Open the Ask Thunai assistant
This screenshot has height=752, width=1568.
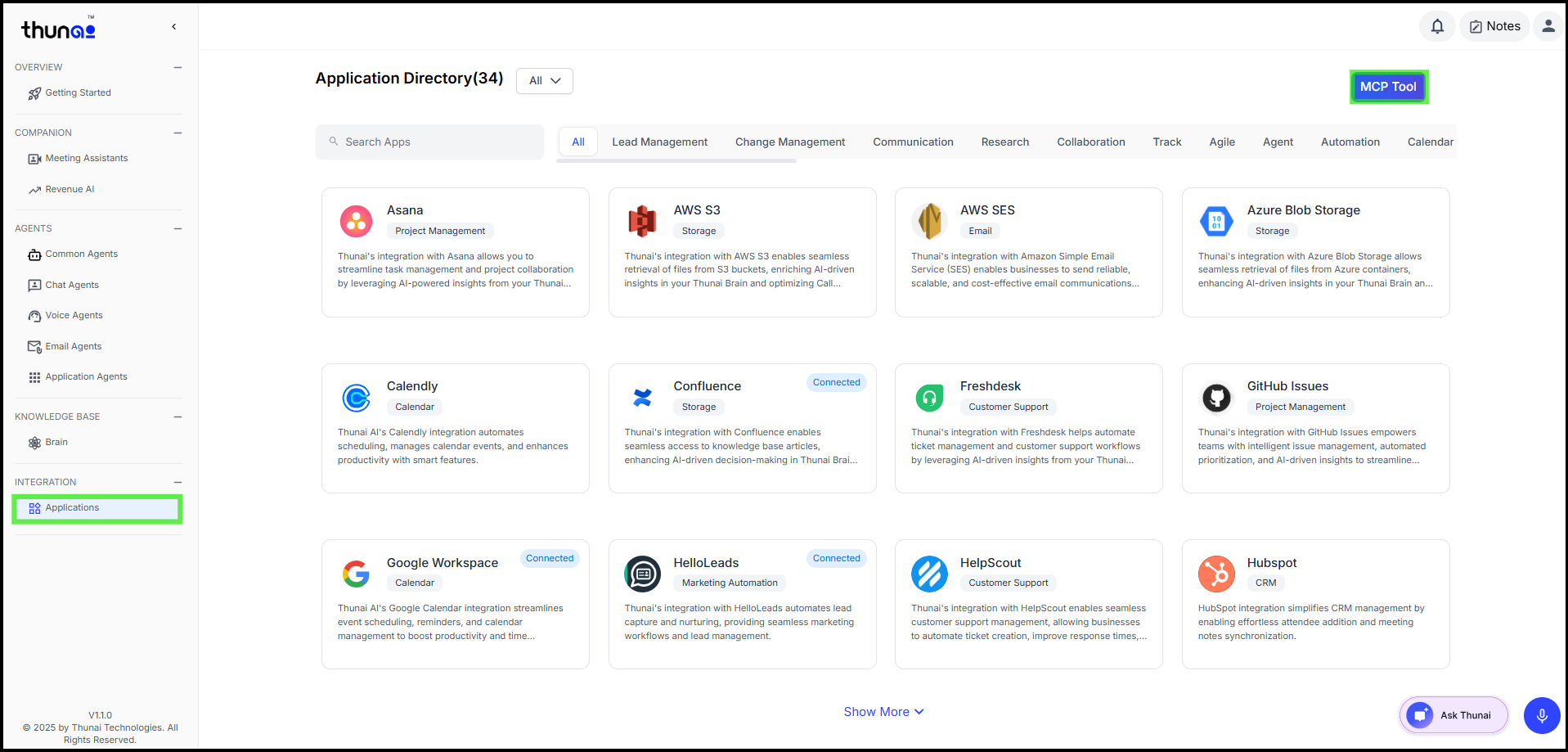click(1453, 715)
